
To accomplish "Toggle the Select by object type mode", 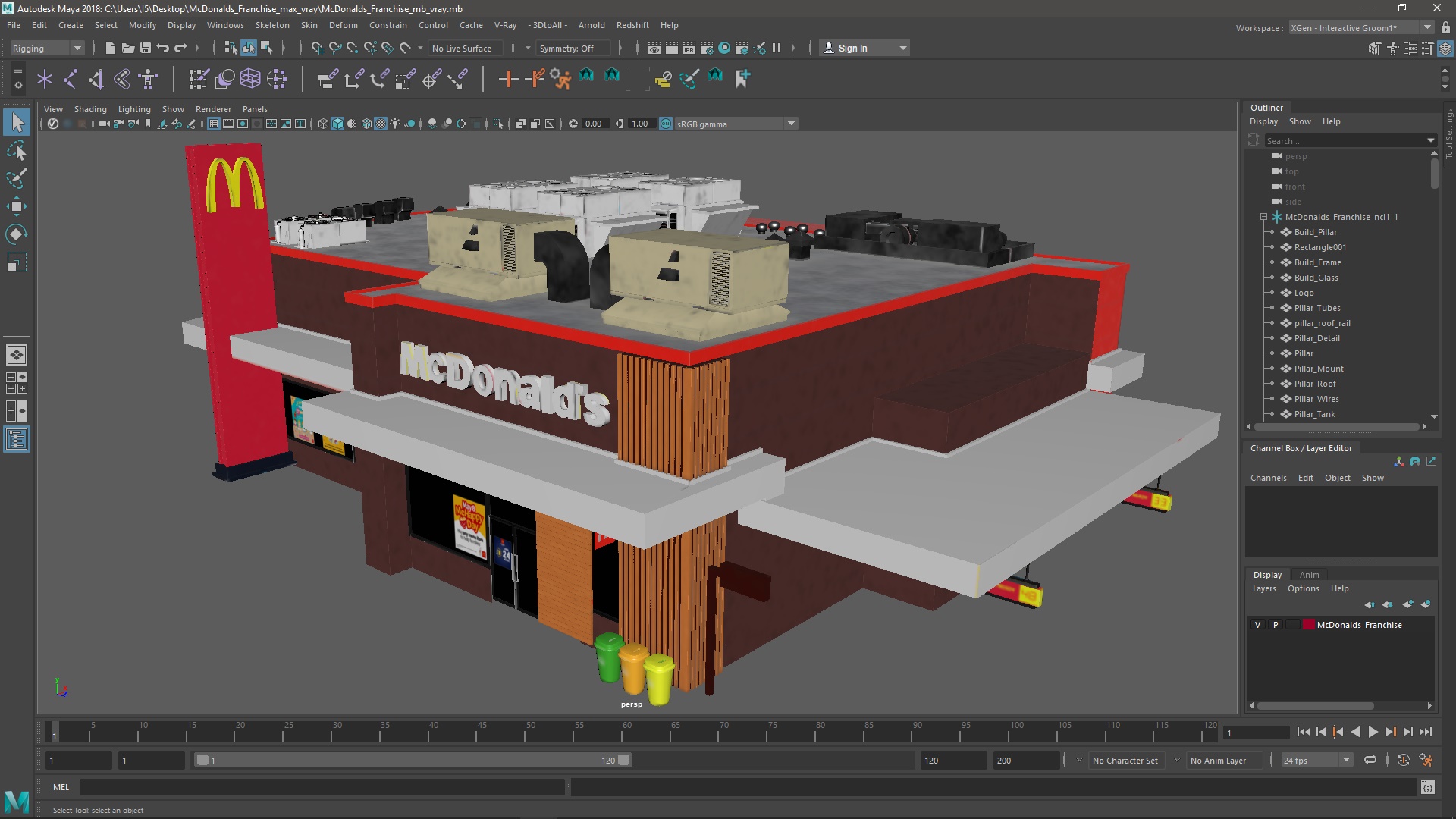I will tap(249, 48).
